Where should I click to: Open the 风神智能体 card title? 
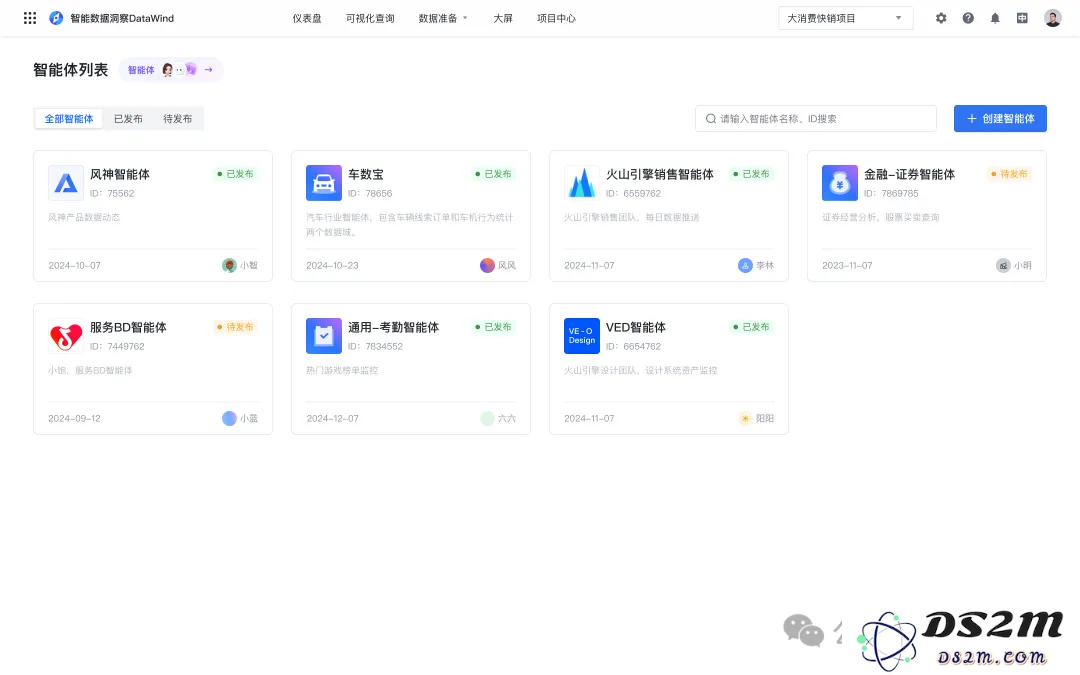120,174
